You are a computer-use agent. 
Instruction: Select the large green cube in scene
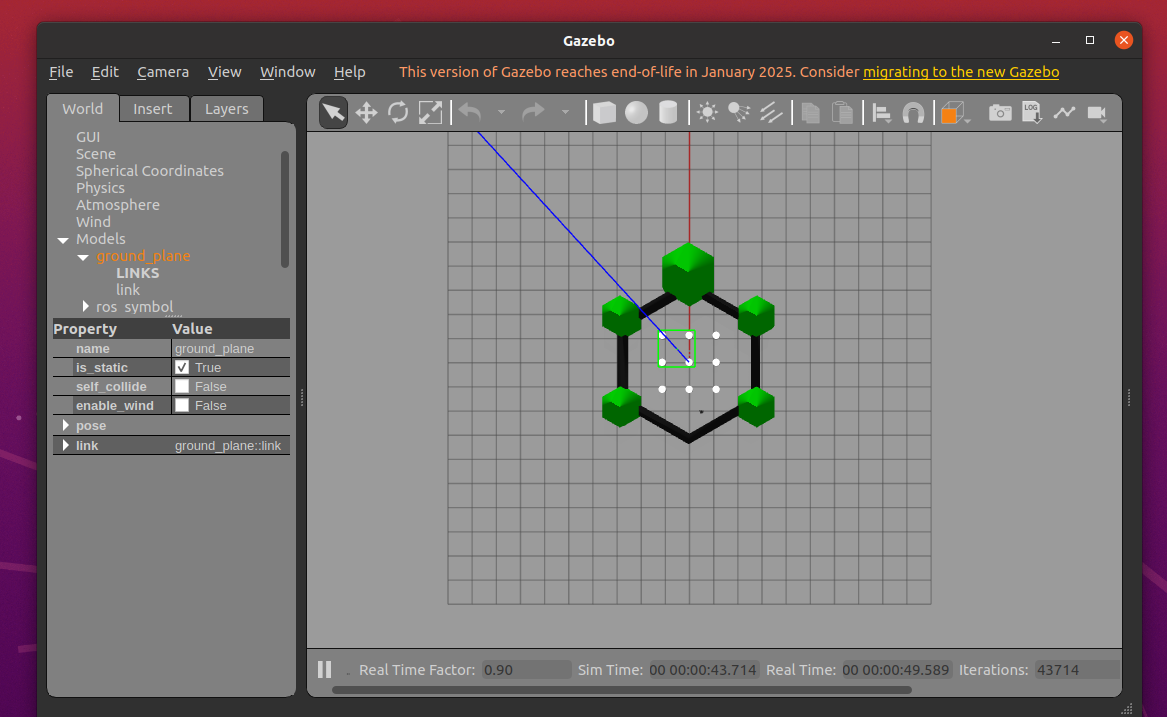pos(688,273)
